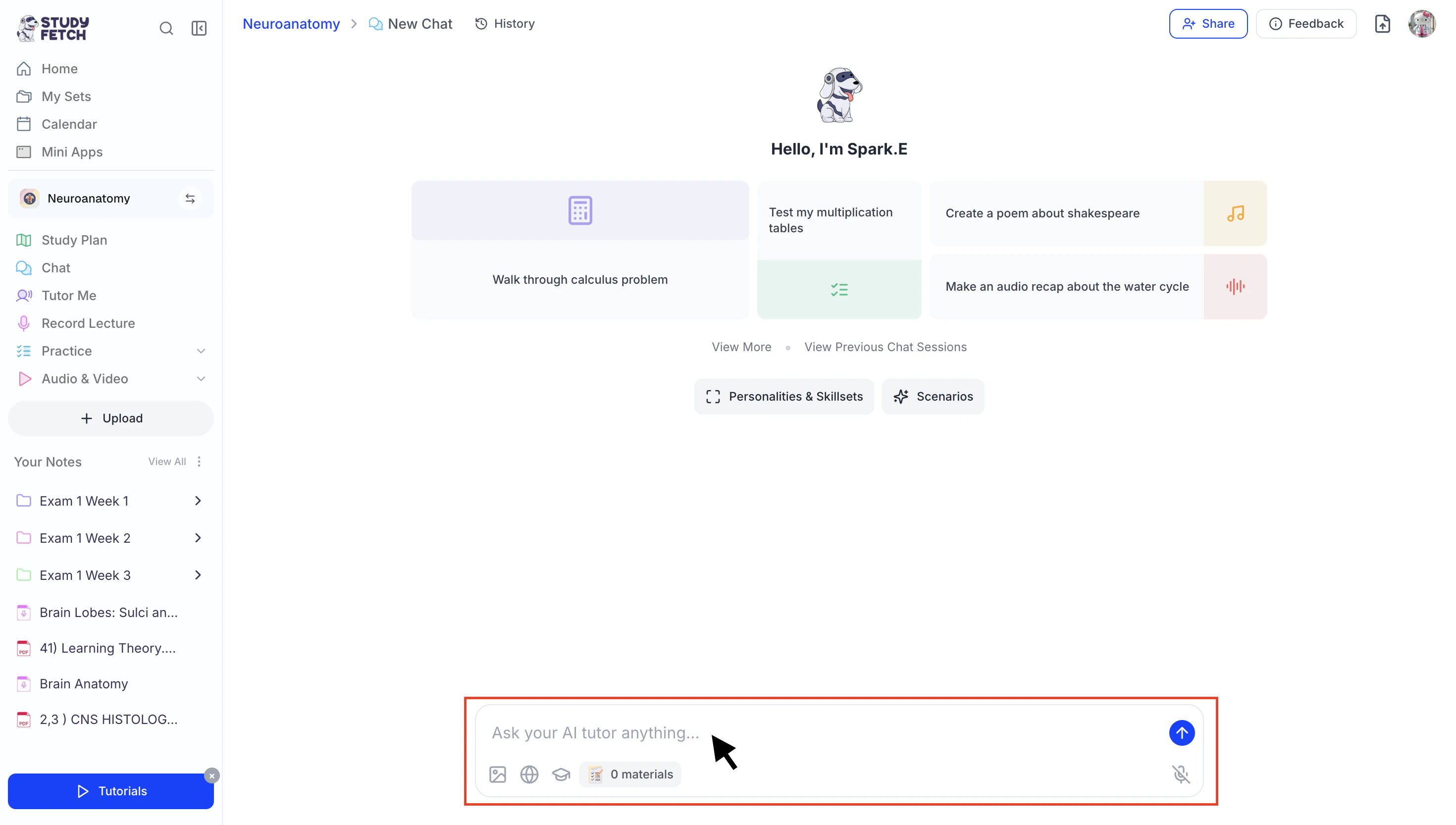Screen dimensions: 1456x825
Task: Click the Share button
Action: 1208,24
